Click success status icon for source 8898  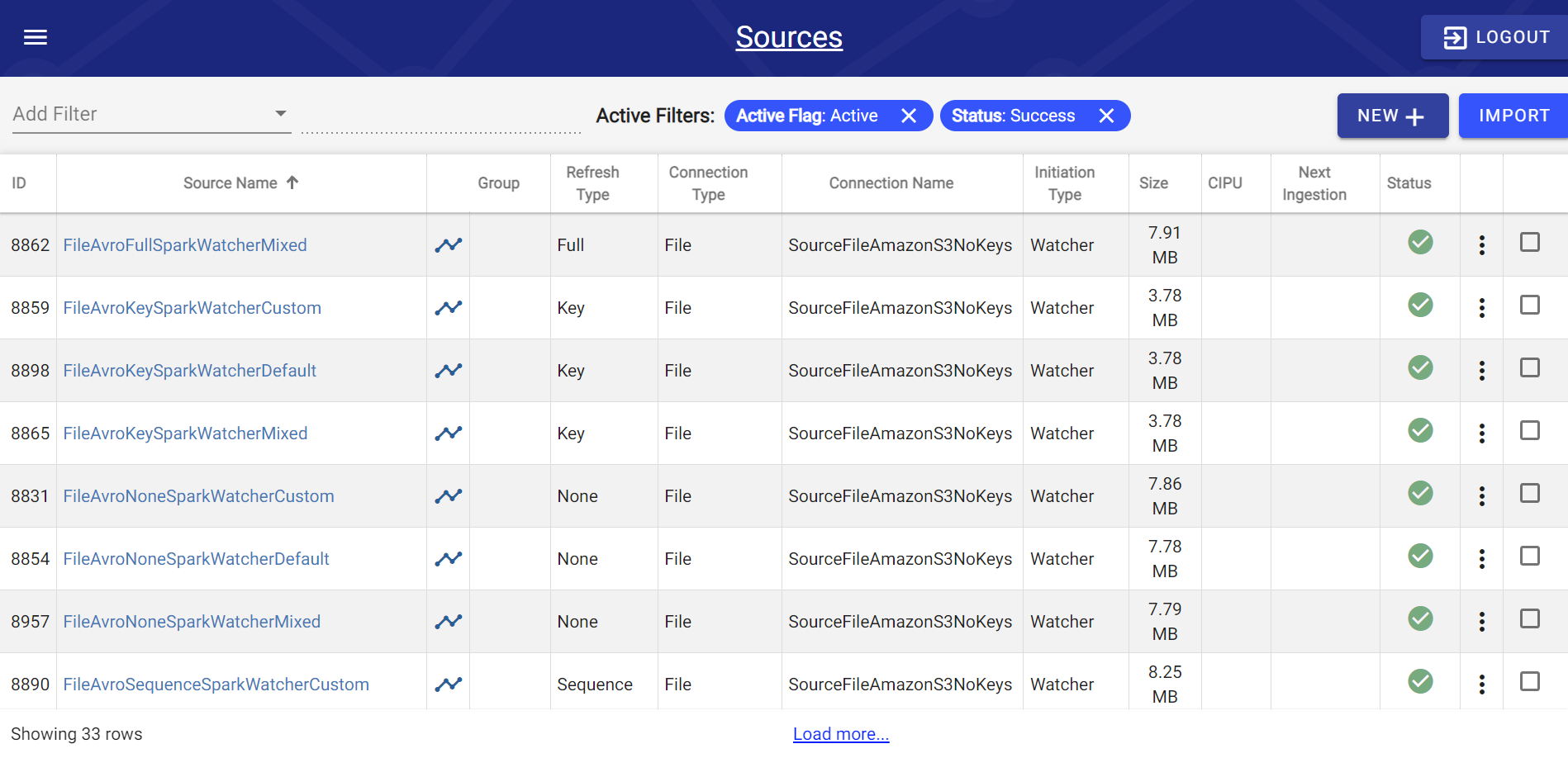(1420, 367)
